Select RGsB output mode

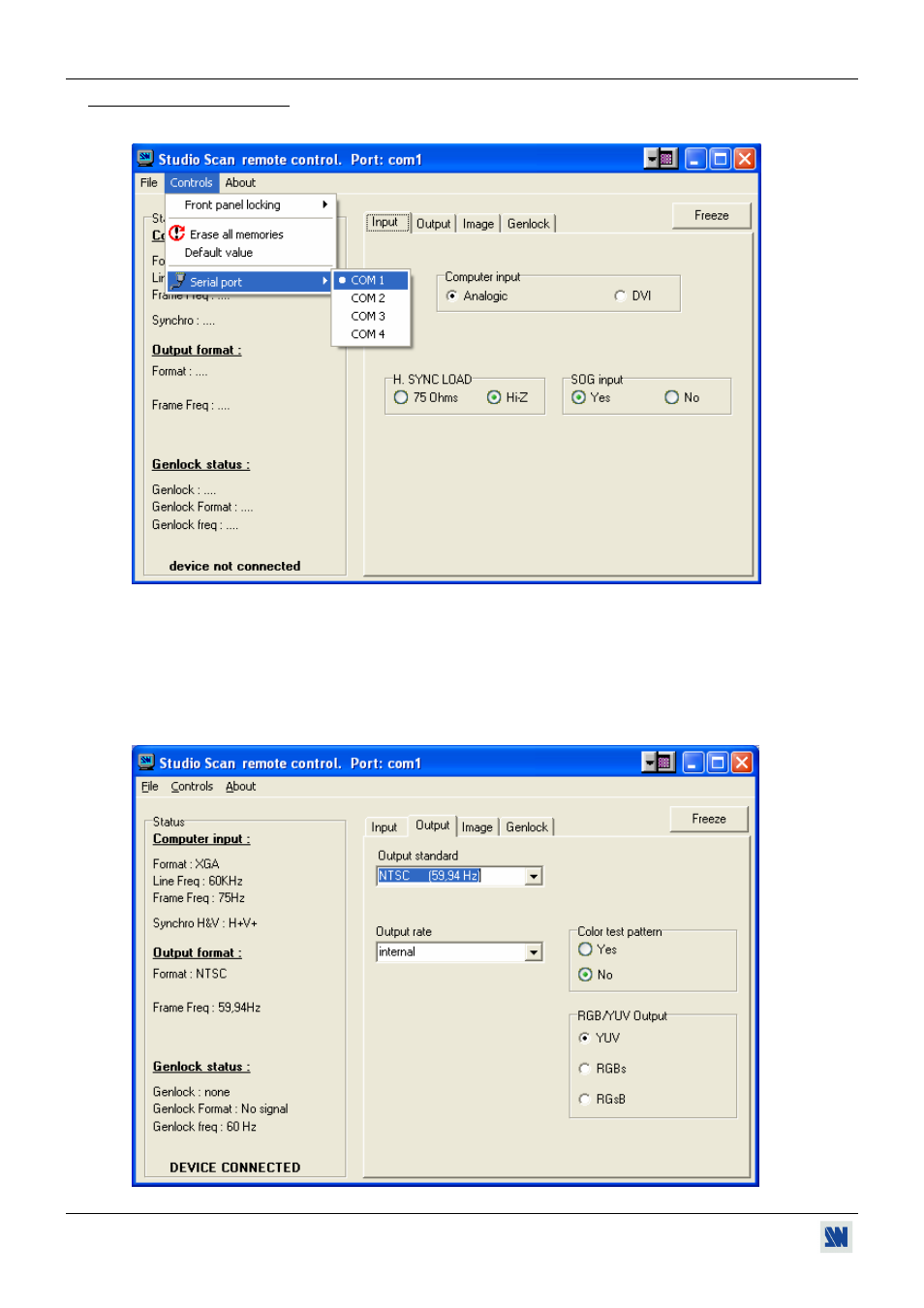584,1099
